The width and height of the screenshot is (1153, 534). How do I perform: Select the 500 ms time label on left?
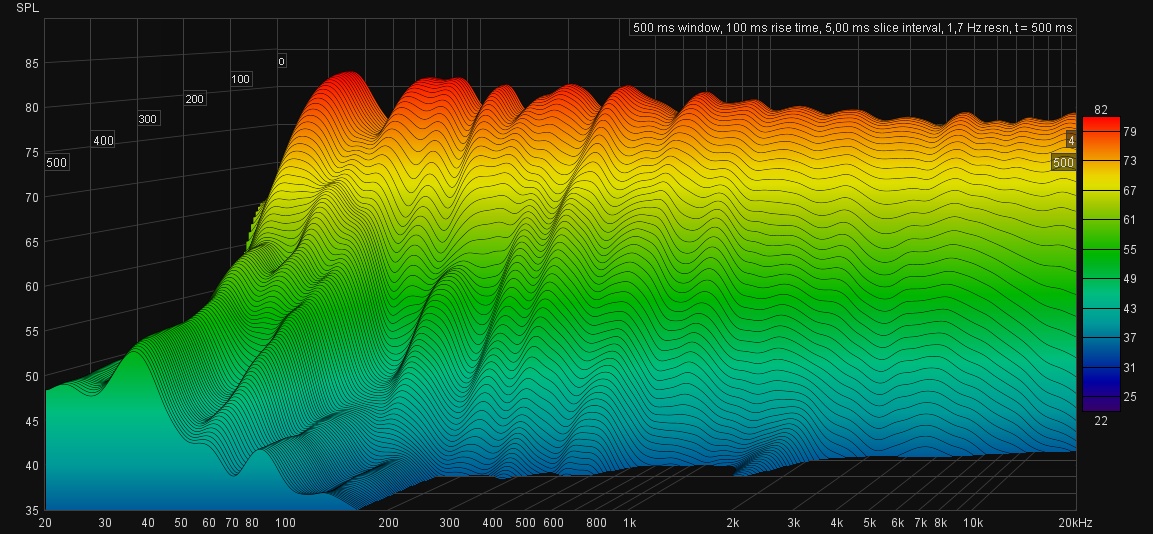56,163
